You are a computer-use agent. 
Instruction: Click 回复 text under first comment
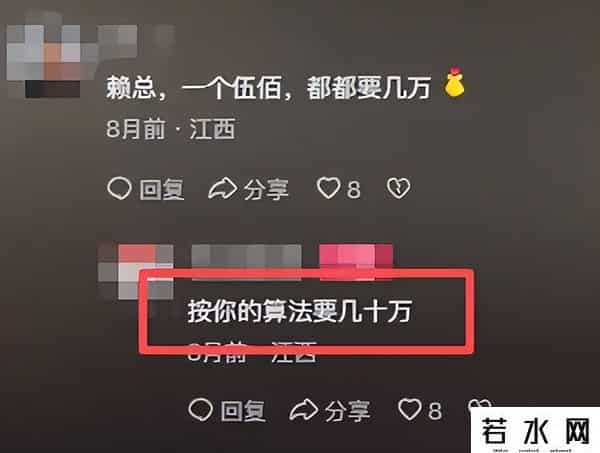pos(162,189)
